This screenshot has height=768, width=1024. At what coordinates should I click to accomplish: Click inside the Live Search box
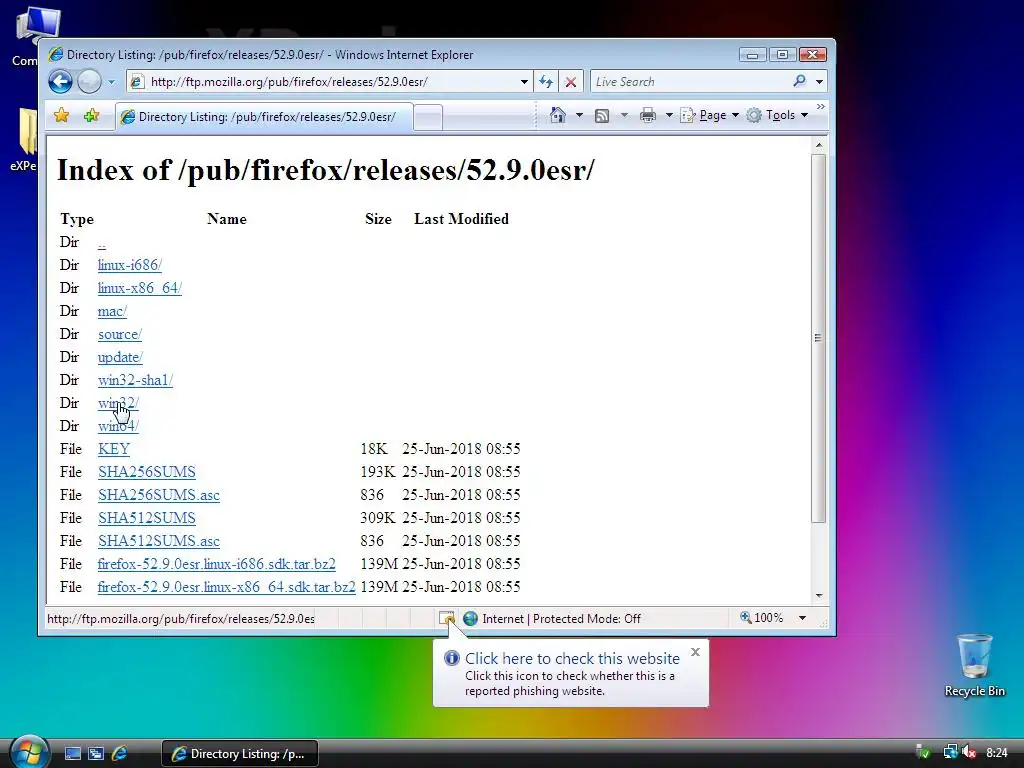pyautogui.click(x=689, y=82)
